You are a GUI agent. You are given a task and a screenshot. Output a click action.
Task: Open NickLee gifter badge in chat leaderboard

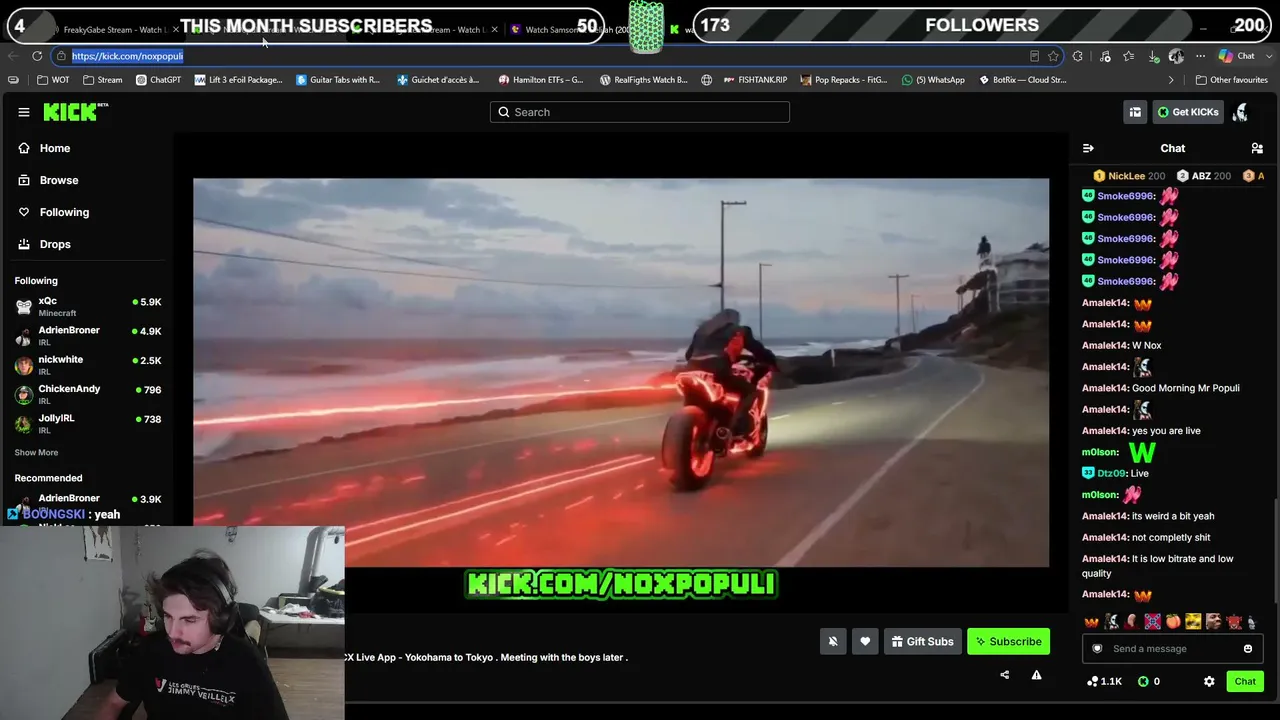tap(1128, 176)
